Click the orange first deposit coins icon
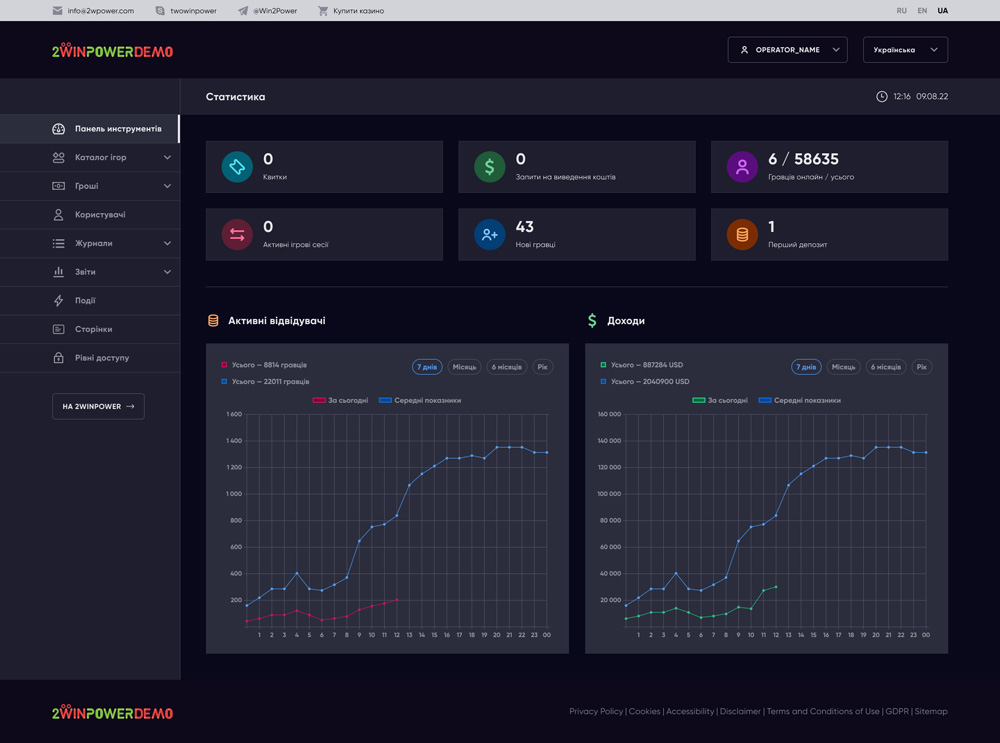 (x=742, y=235)
